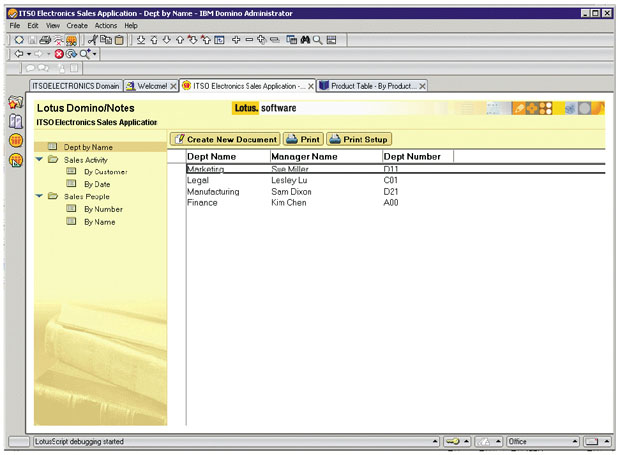Open the Edit menu
Viewport: 620px width, 455px height.
tap(33, 26)
